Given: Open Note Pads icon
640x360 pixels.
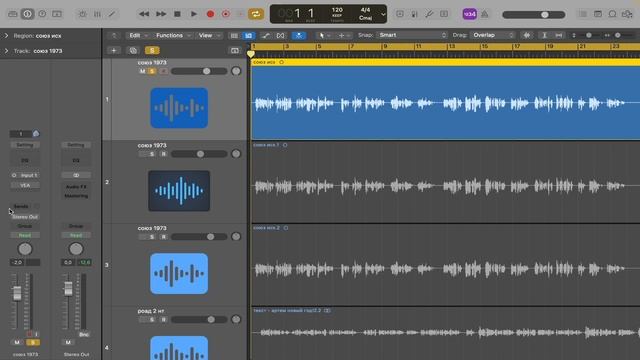Looking at the screenshot, I should click(x=598, y=14).
